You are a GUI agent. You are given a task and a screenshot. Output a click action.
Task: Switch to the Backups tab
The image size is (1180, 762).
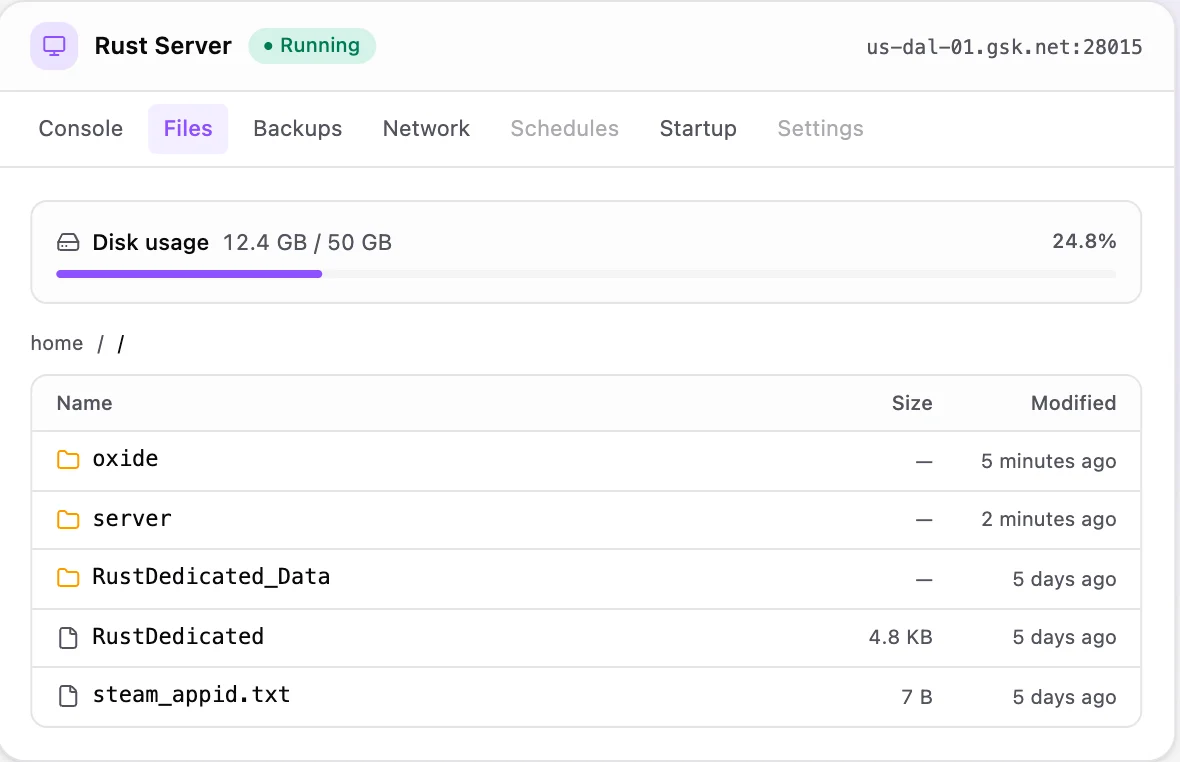(297, 129)
